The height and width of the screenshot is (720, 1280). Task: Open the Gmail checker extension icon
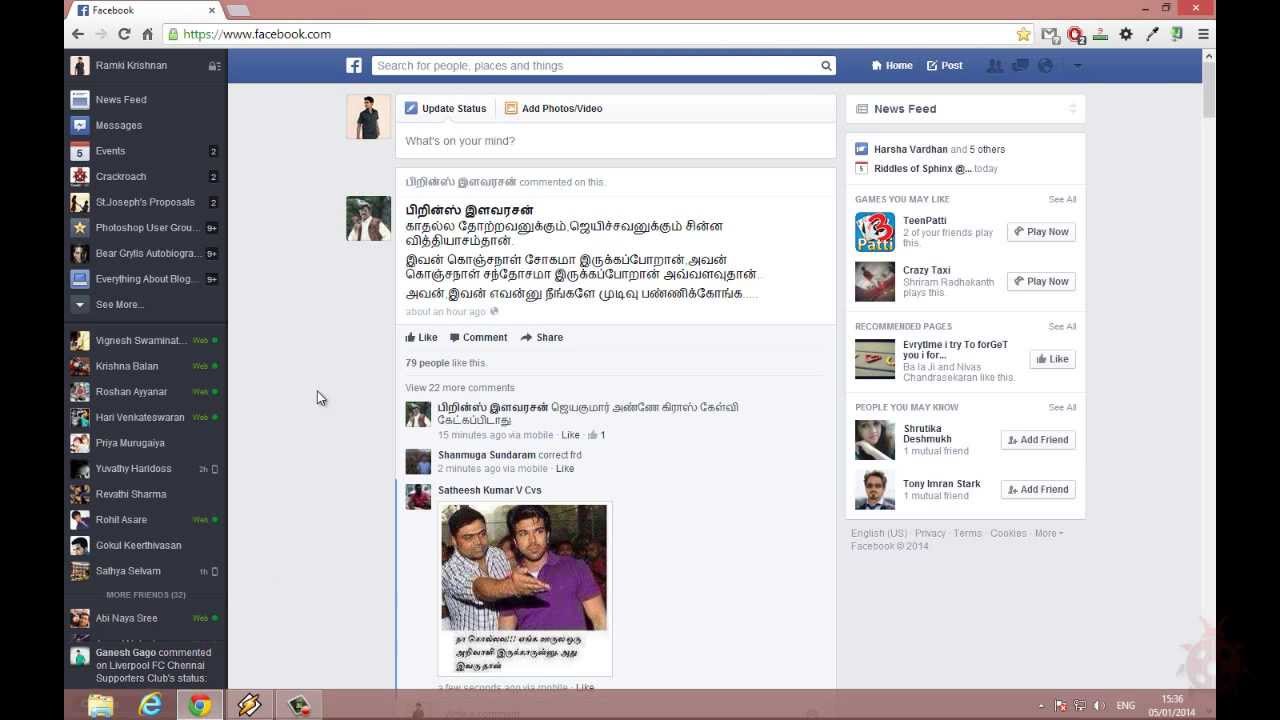point(1050,34)
